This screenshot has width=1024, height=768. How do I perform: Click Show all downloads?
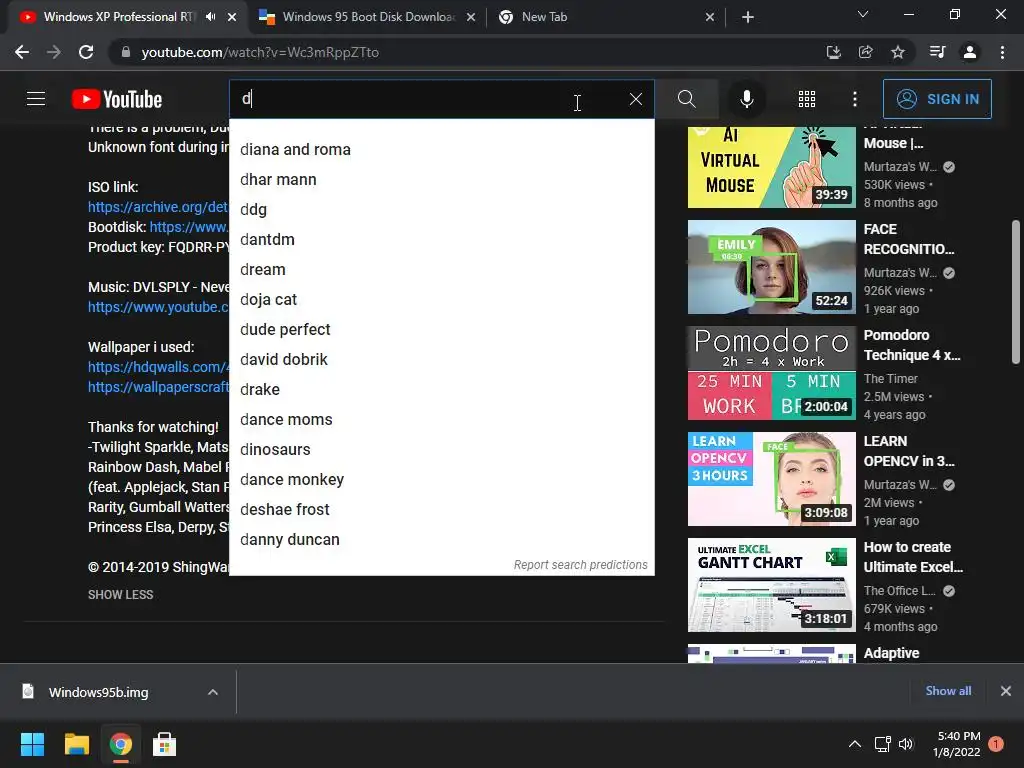click(948, 691)
